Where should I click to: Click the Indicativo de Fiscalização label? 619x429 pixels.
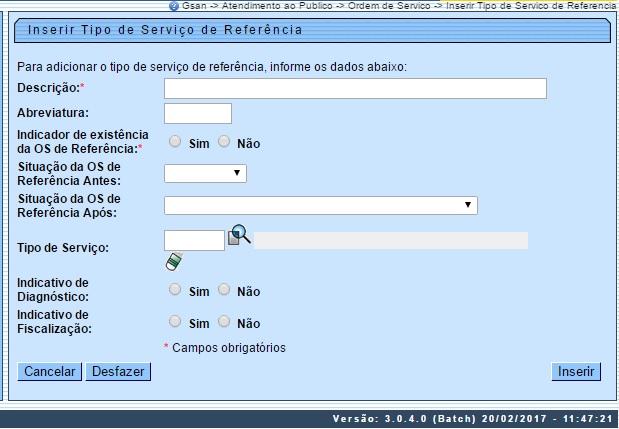[54, 322]
